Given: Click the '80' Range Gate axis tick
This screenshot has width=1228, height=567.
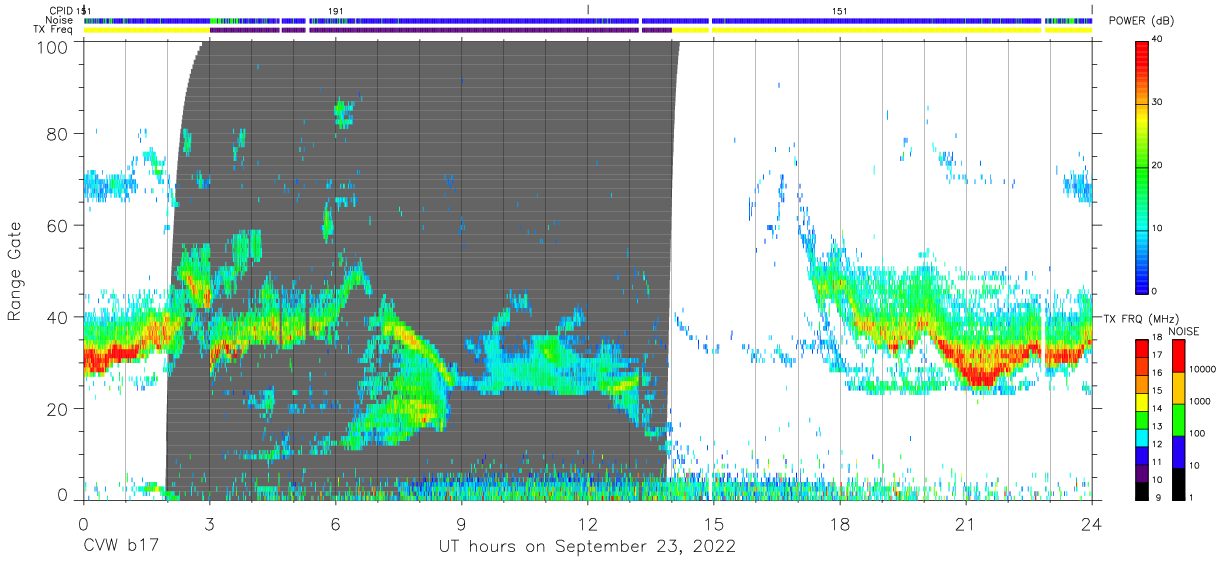Looking at the screenshot, I should tap(58, 134).
